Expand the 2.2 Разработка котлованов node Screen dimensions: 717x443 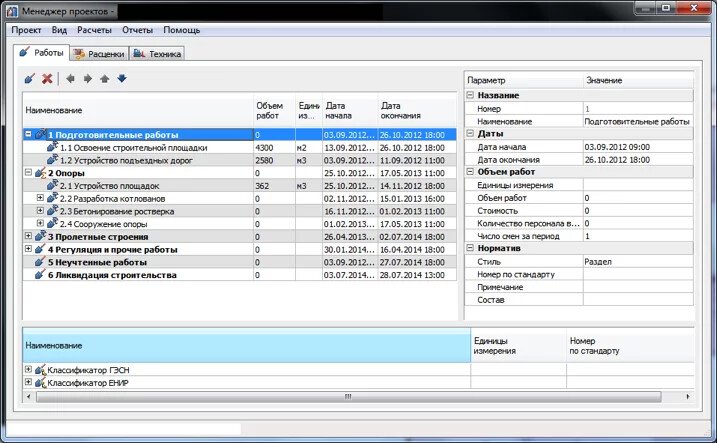click(40, 198)
